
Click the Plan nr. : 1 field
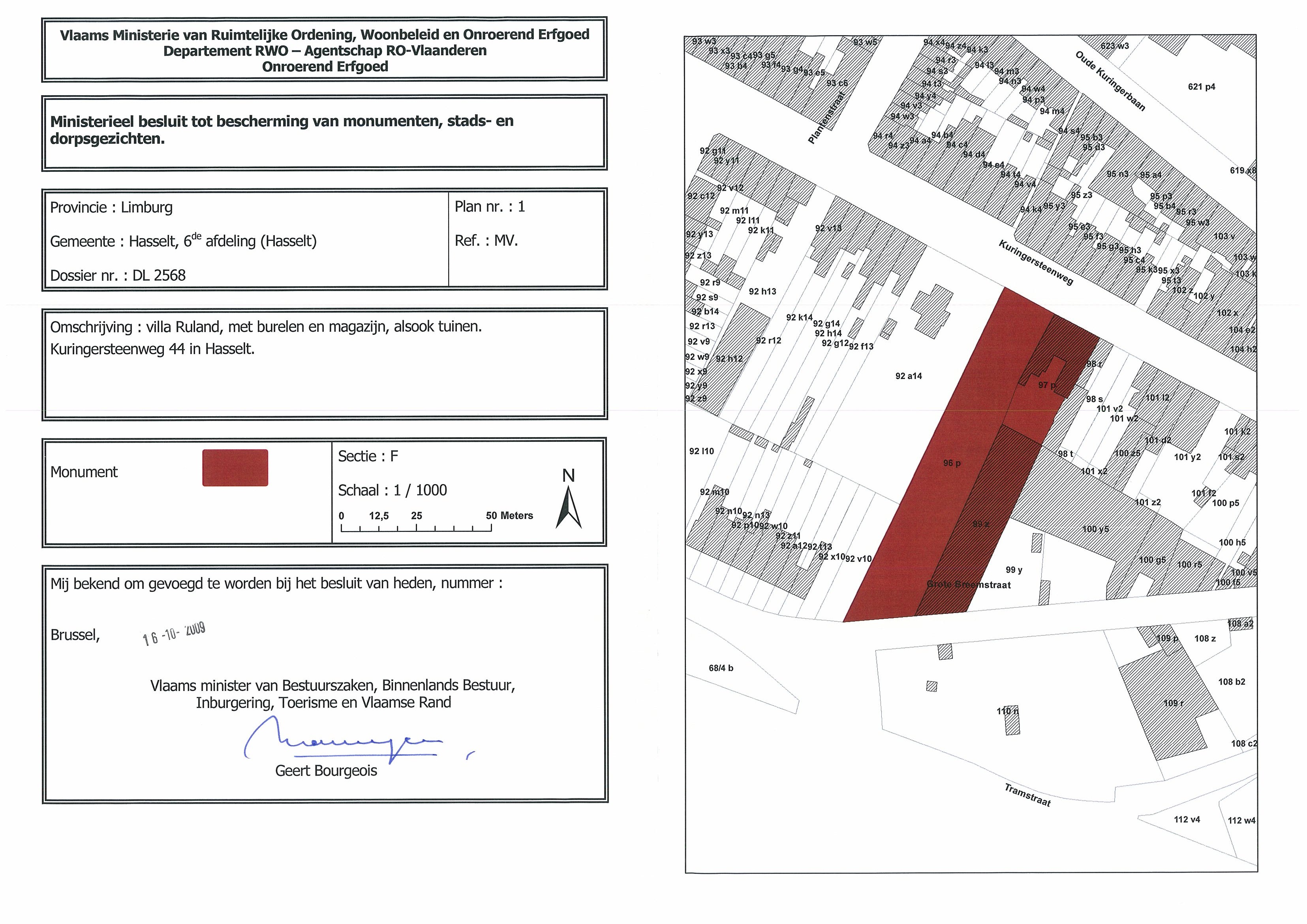click(490, 207)
